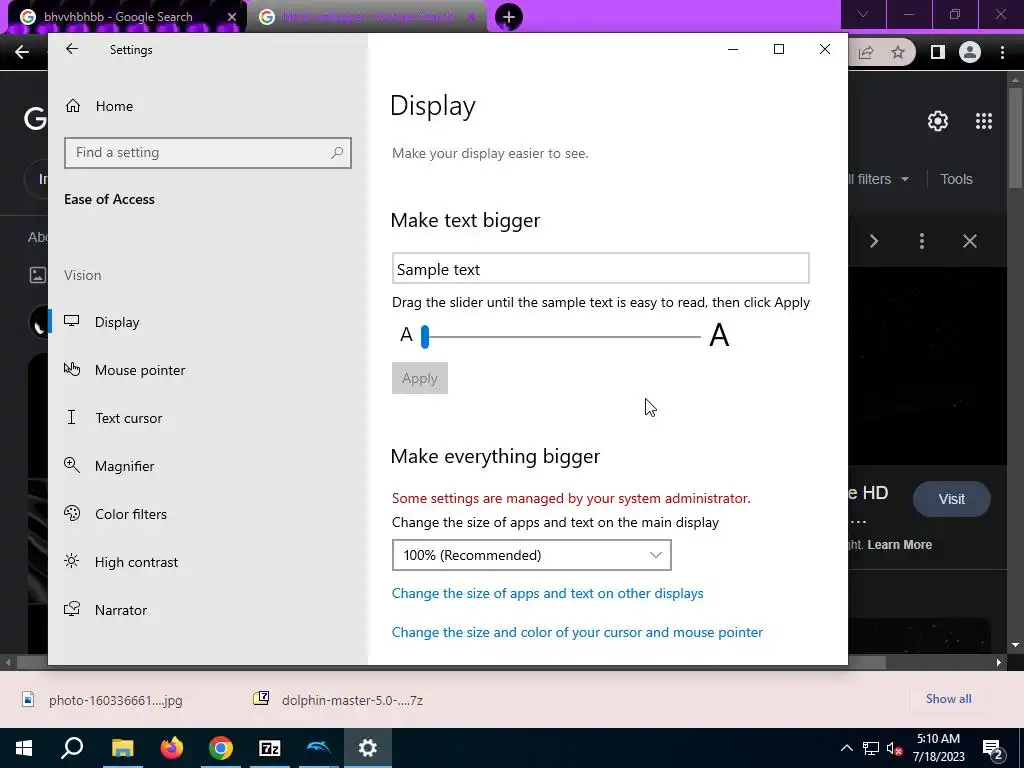1024x768 pixels.
Task: Open Chrome profile avatar
Action: coord(970,52)
